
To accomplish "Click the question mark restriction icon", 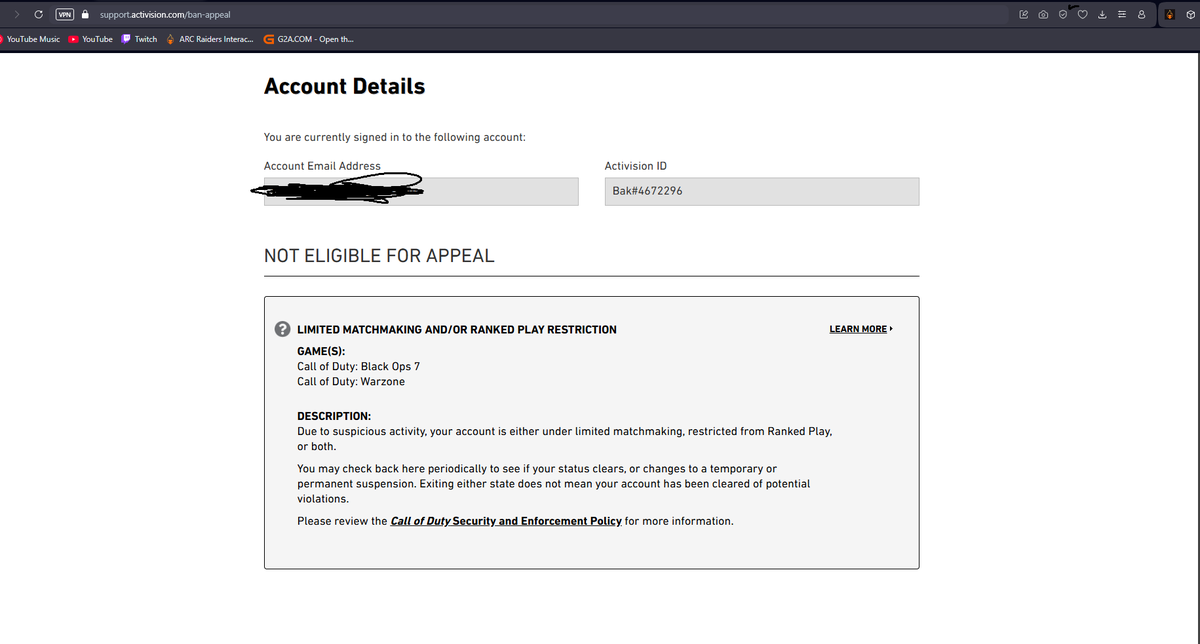I will 283,329.
